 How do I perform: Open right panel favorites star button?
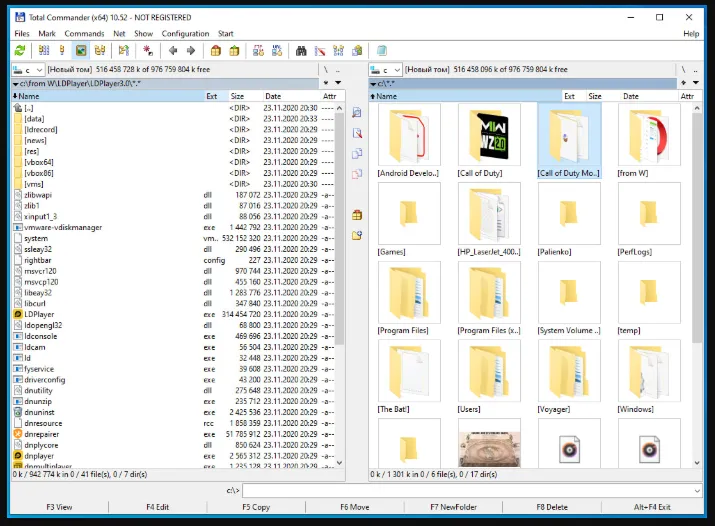(x=684, y=83)
